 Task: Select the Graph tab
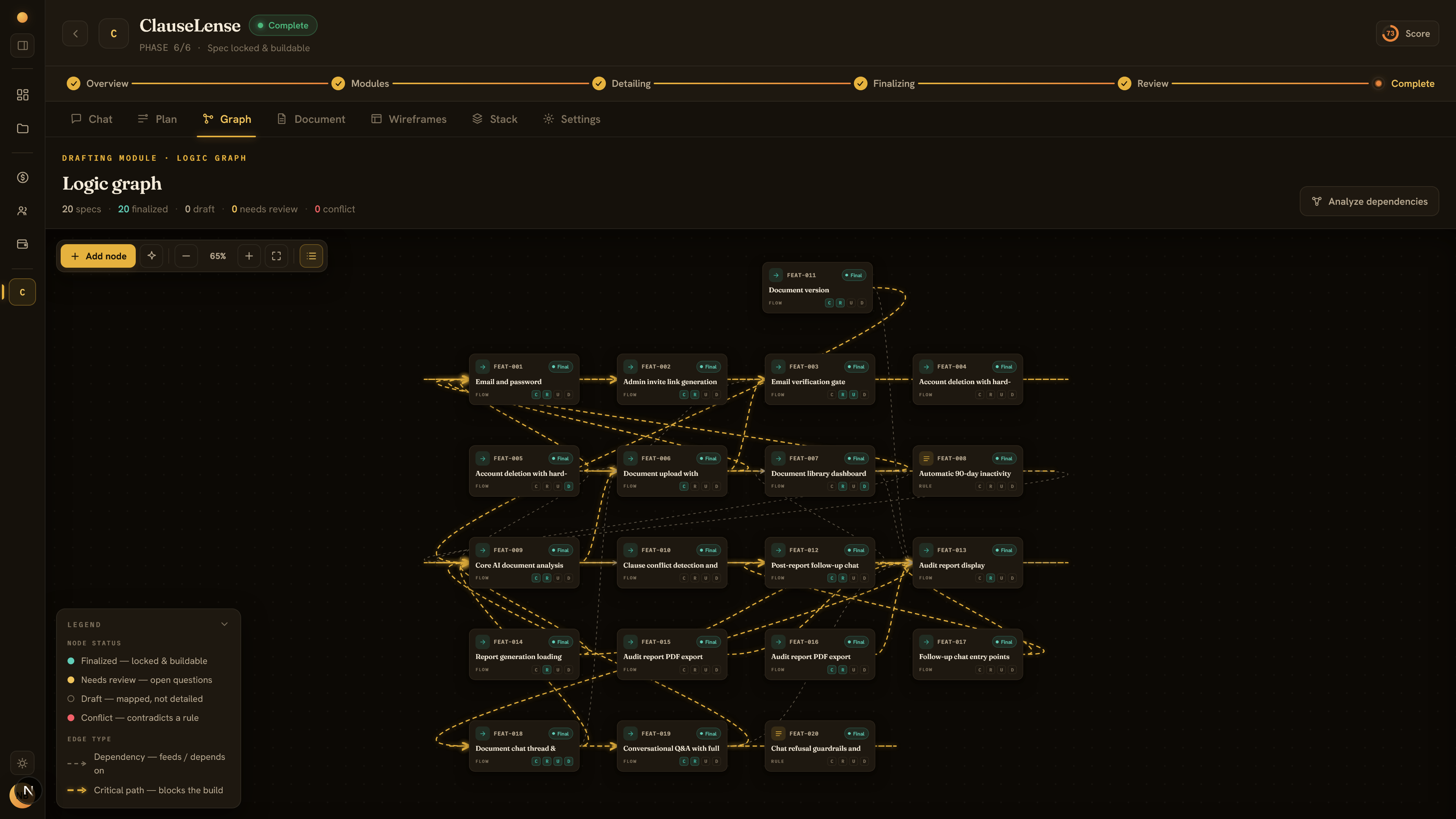(x=227, y=119)
